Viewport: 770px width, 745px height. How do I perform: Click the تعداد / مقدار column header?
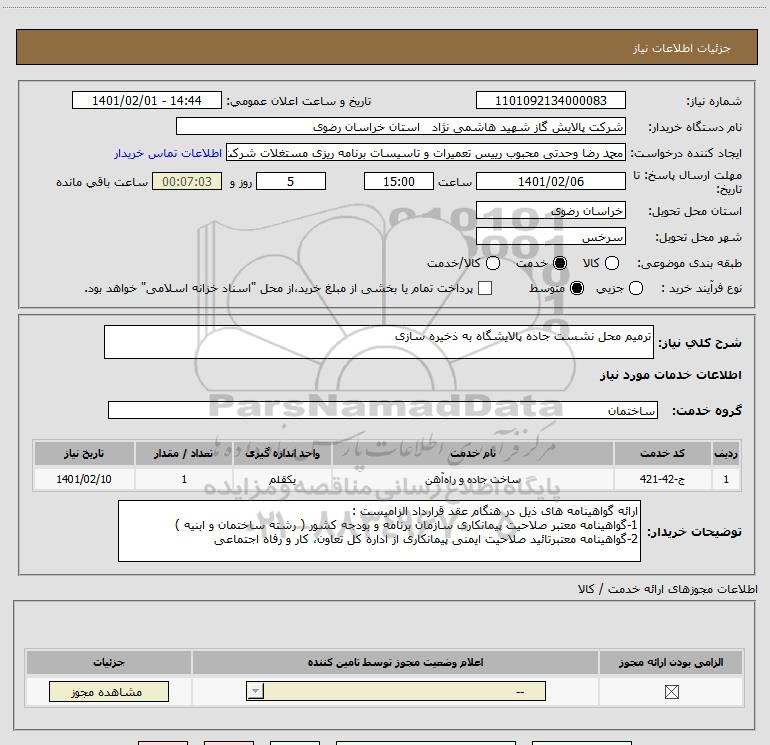[184, 453]
